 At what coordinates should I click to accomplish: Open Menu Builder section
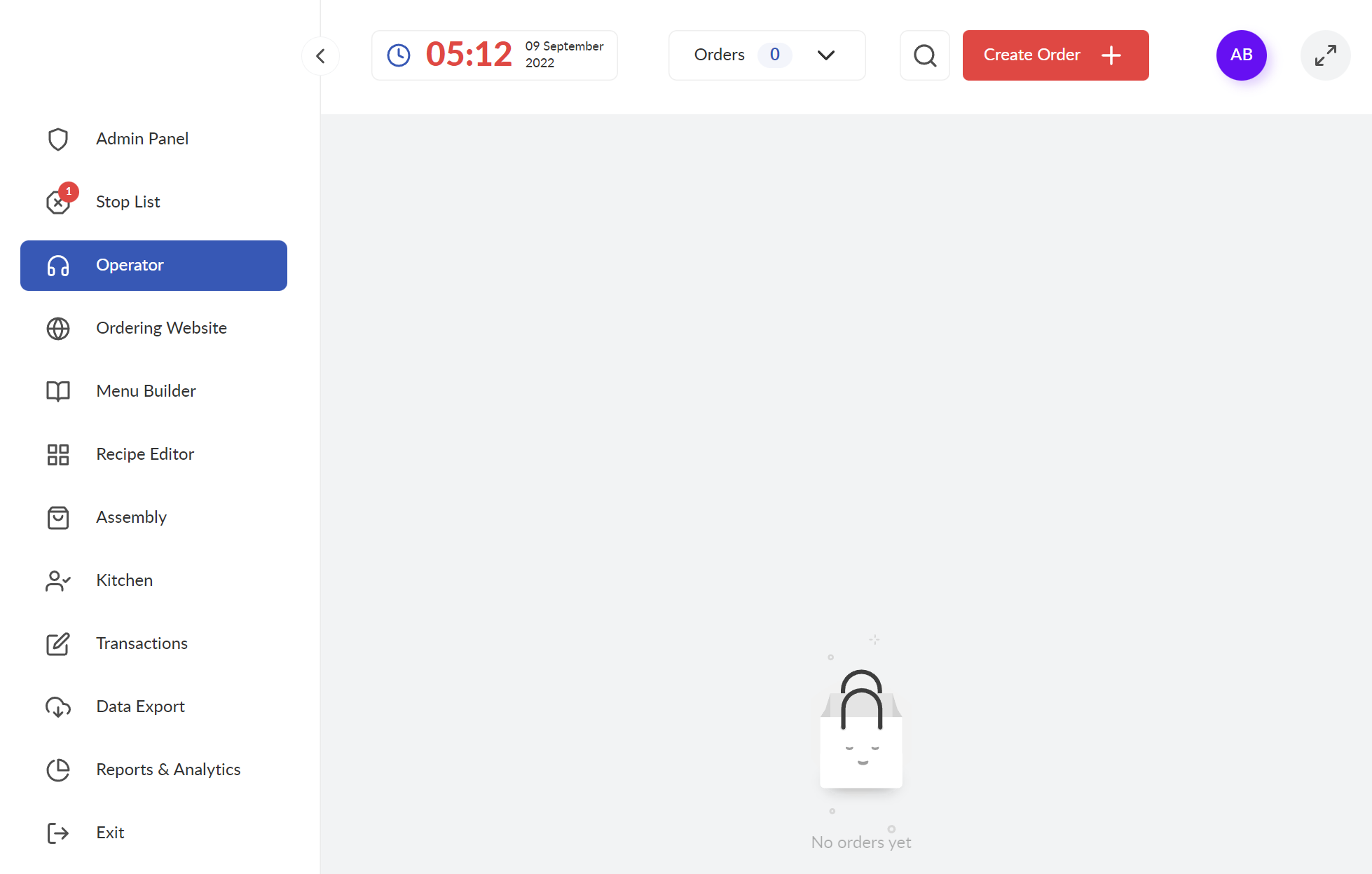tap(153, 391)
